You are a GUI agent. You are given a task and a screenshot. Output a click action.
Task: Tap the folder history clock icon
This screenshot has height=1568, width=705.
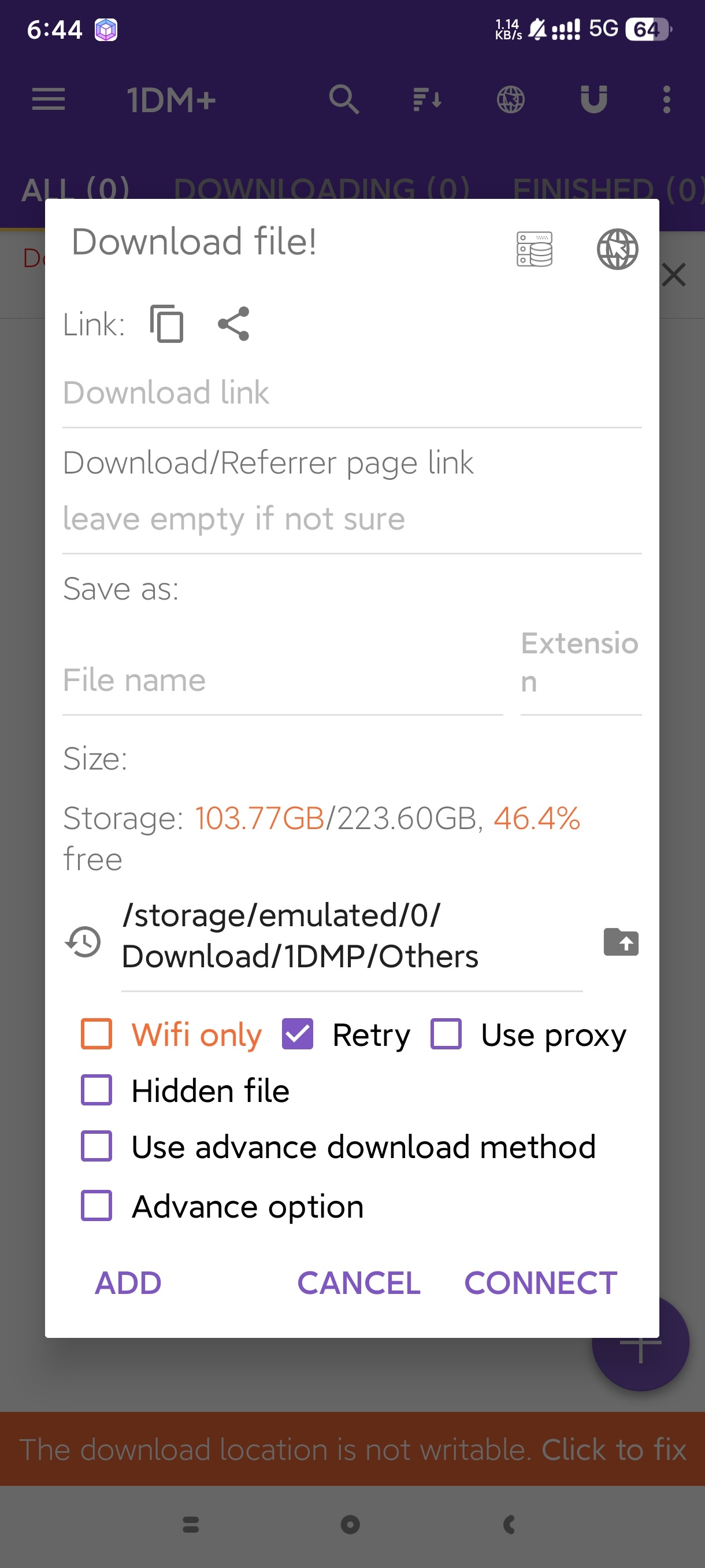point(83,941)
